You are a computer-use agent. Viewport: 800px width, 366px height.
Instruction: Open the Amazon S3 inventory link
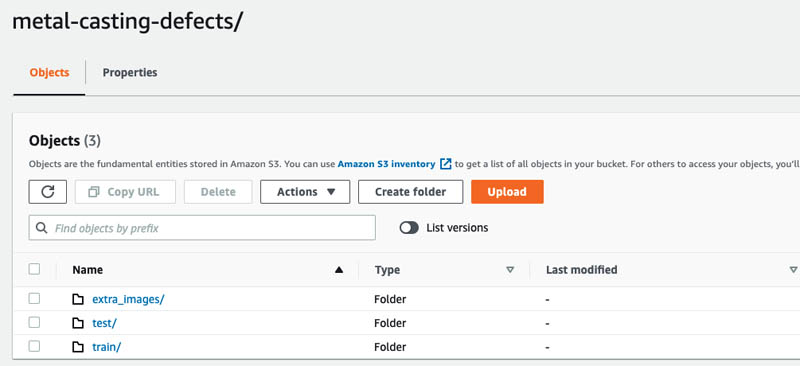coord(386,164)
